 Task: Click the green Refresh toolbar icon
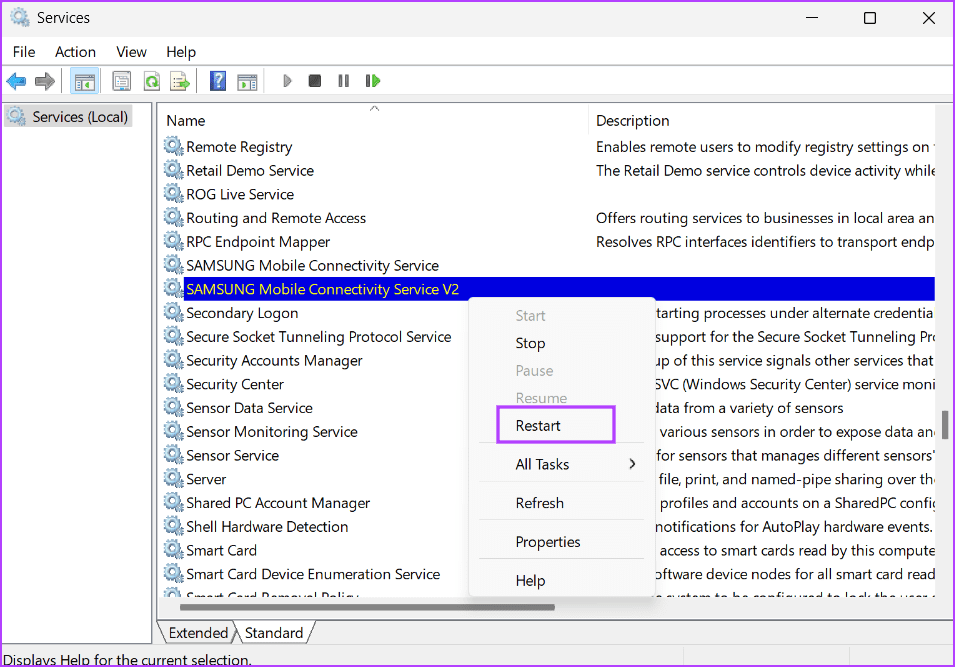click(152, 81)
